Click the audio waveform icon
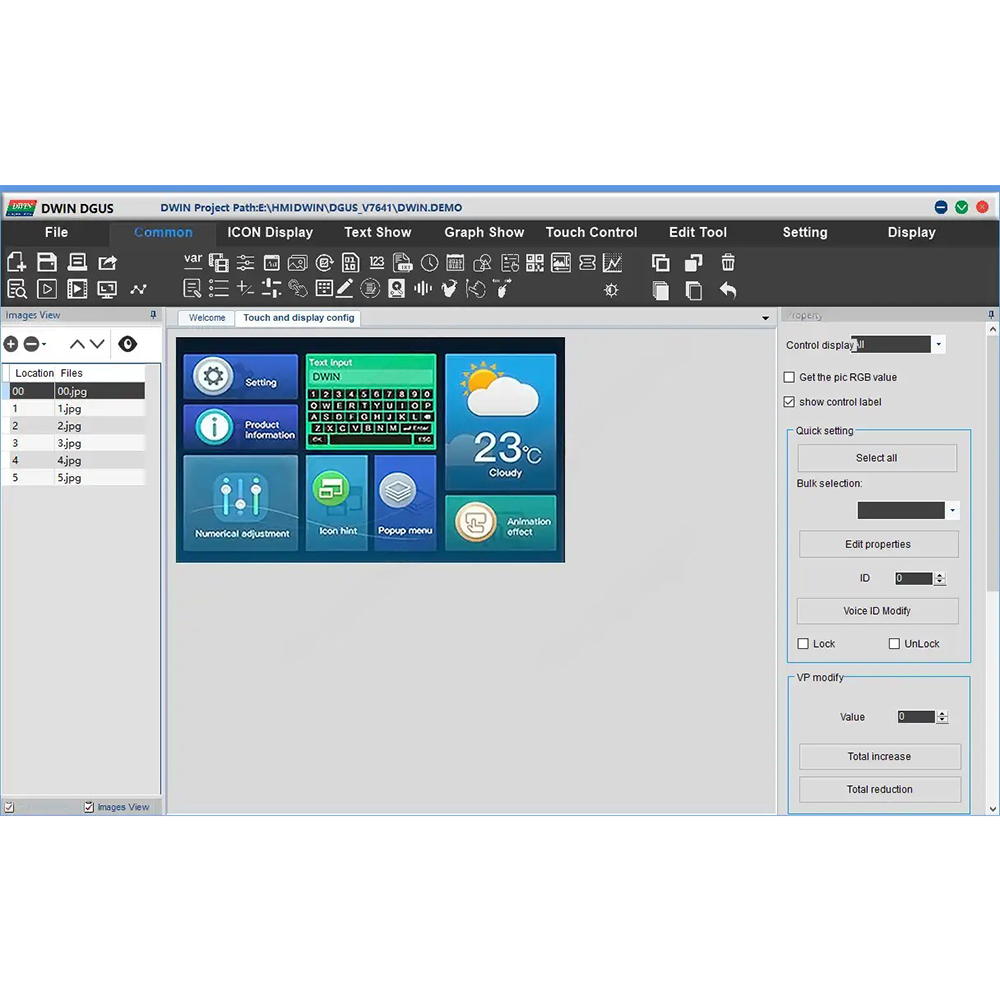The image size is (1000, 1001). click(x=423, y=289)
